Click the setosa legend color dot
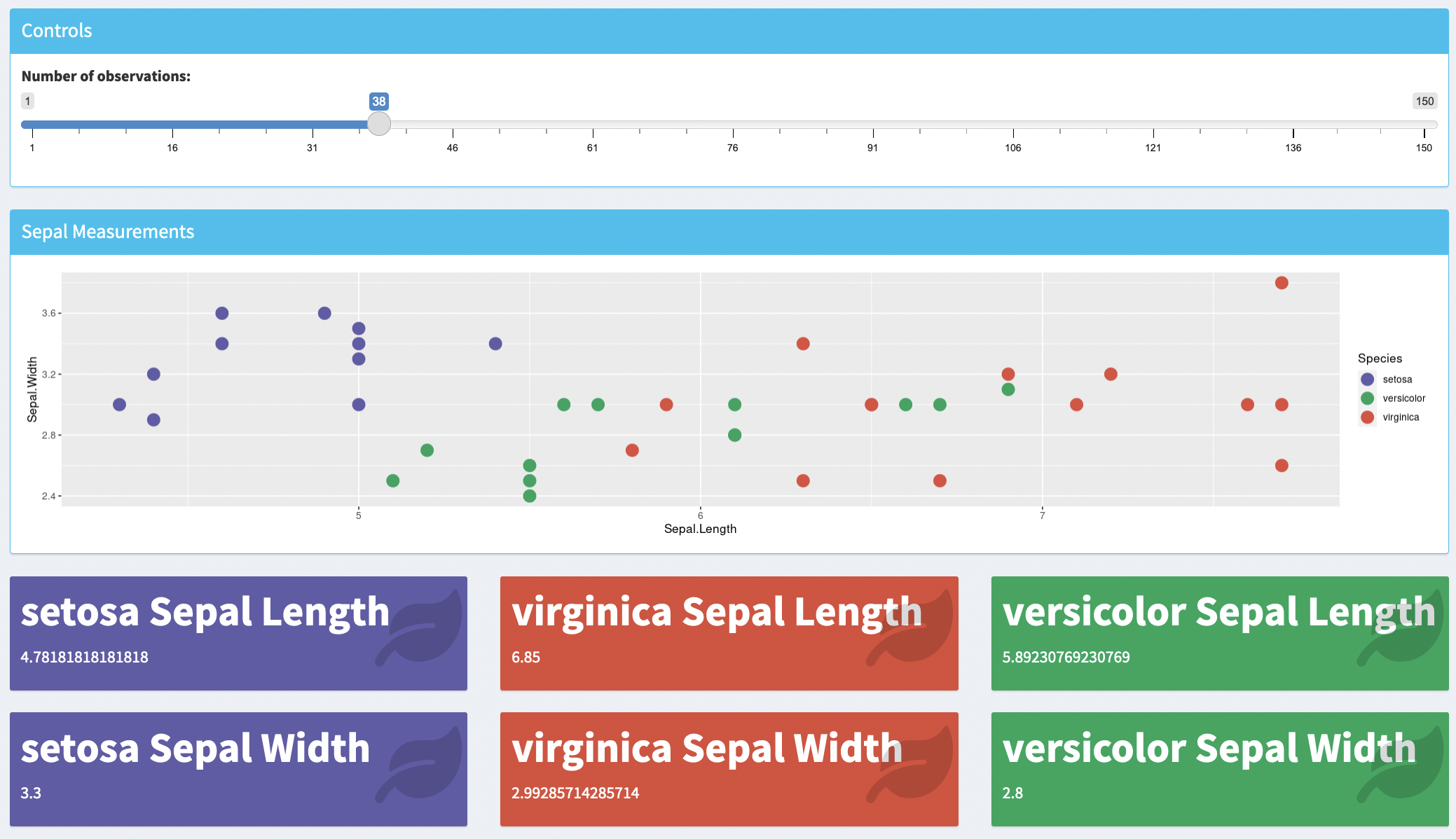 click(1367, 380)
